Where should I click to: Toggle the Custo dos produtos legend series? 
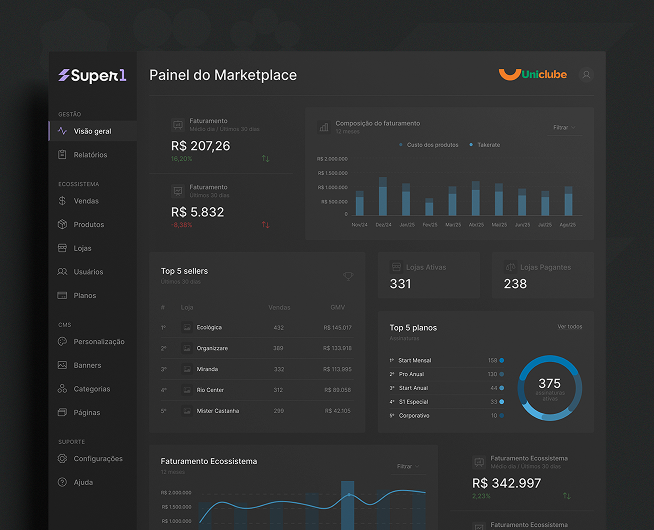[x=432, y=145]
